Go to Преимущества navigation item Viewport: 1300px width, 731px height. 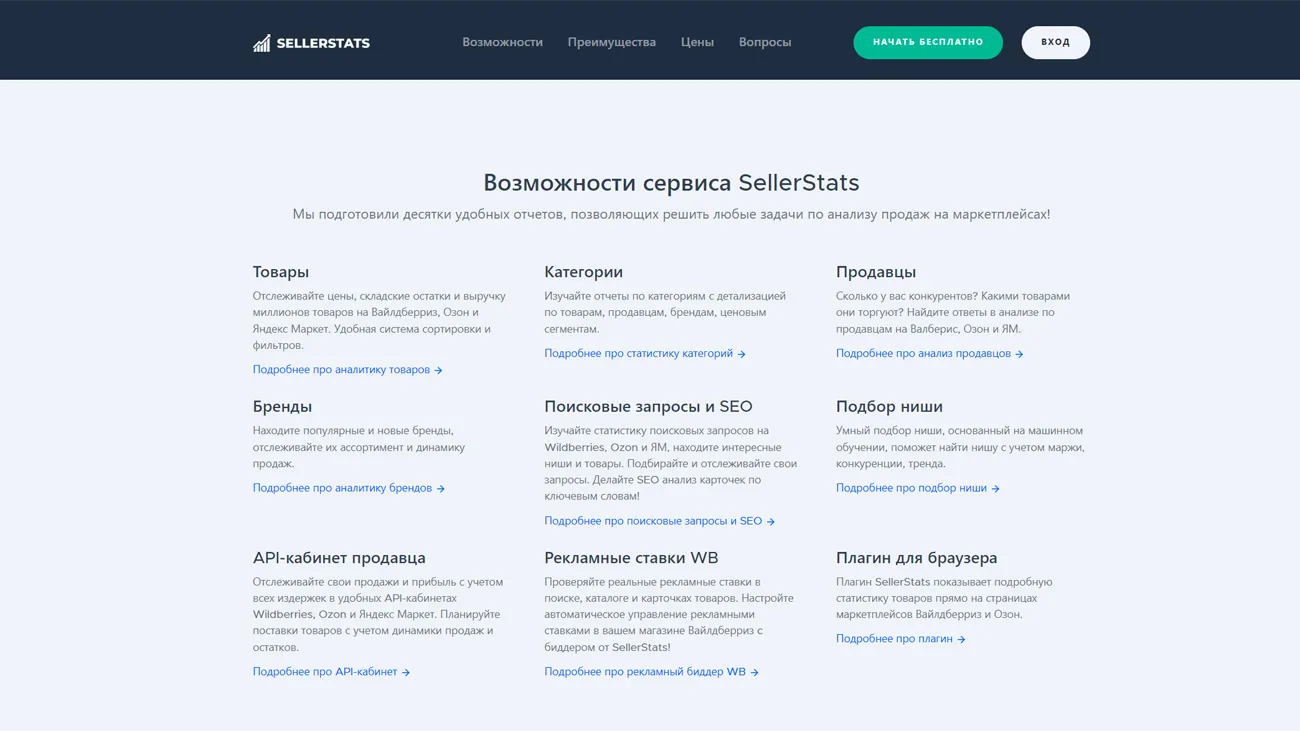pyautogui.click(x=611, y=42)
